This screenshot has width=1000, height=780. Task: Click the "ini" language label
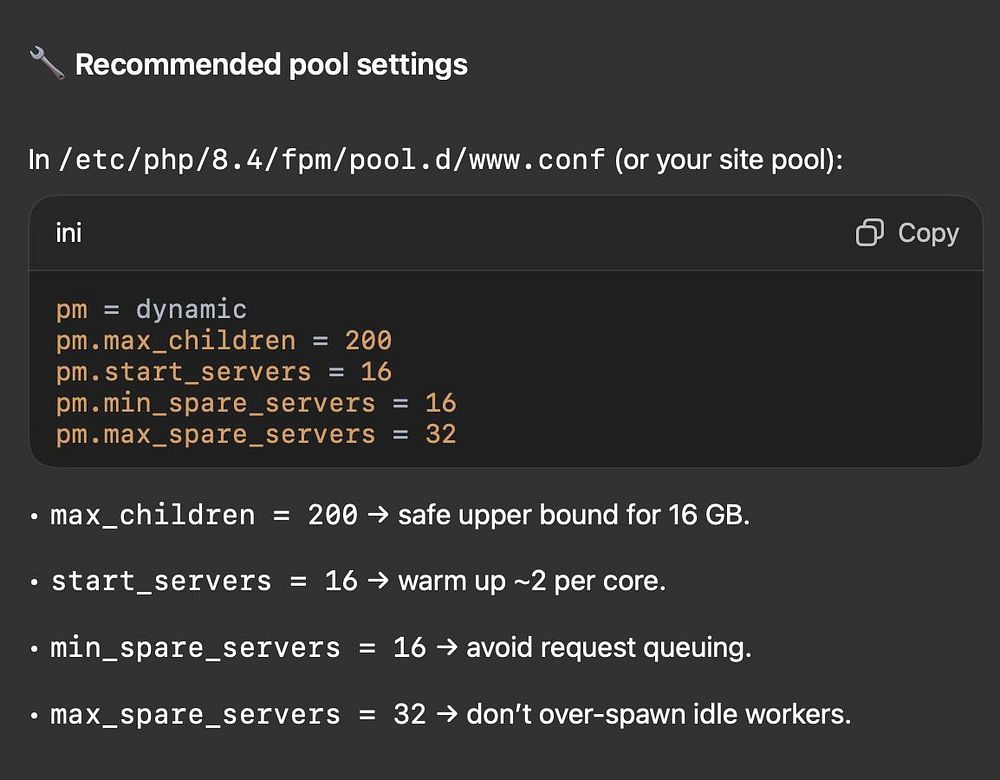pos(69,233)
